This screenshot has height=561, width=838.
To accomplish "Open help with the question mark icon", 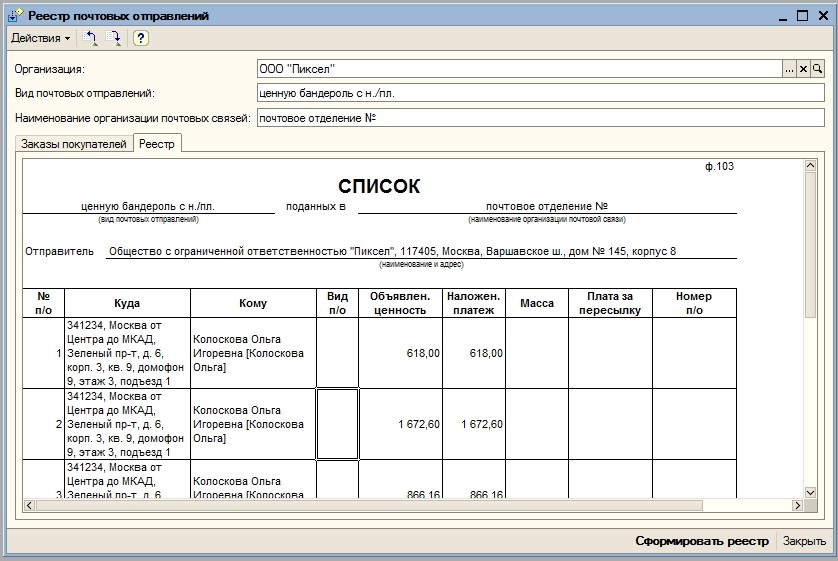I will click(x=141, y=38).
